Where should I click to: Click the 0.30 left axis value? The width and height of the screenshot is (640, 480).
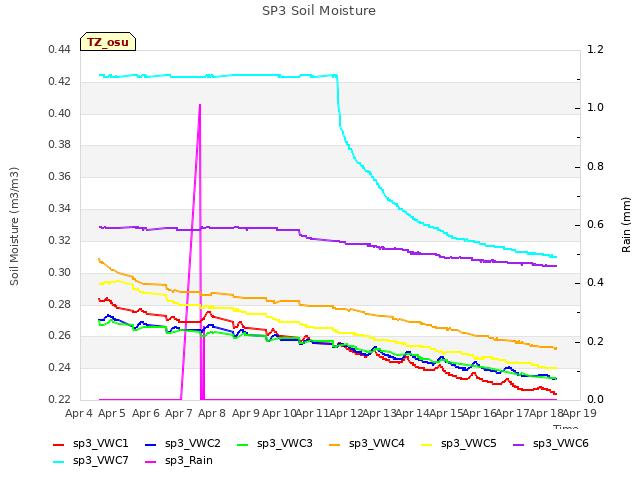(x=60, y=272)
